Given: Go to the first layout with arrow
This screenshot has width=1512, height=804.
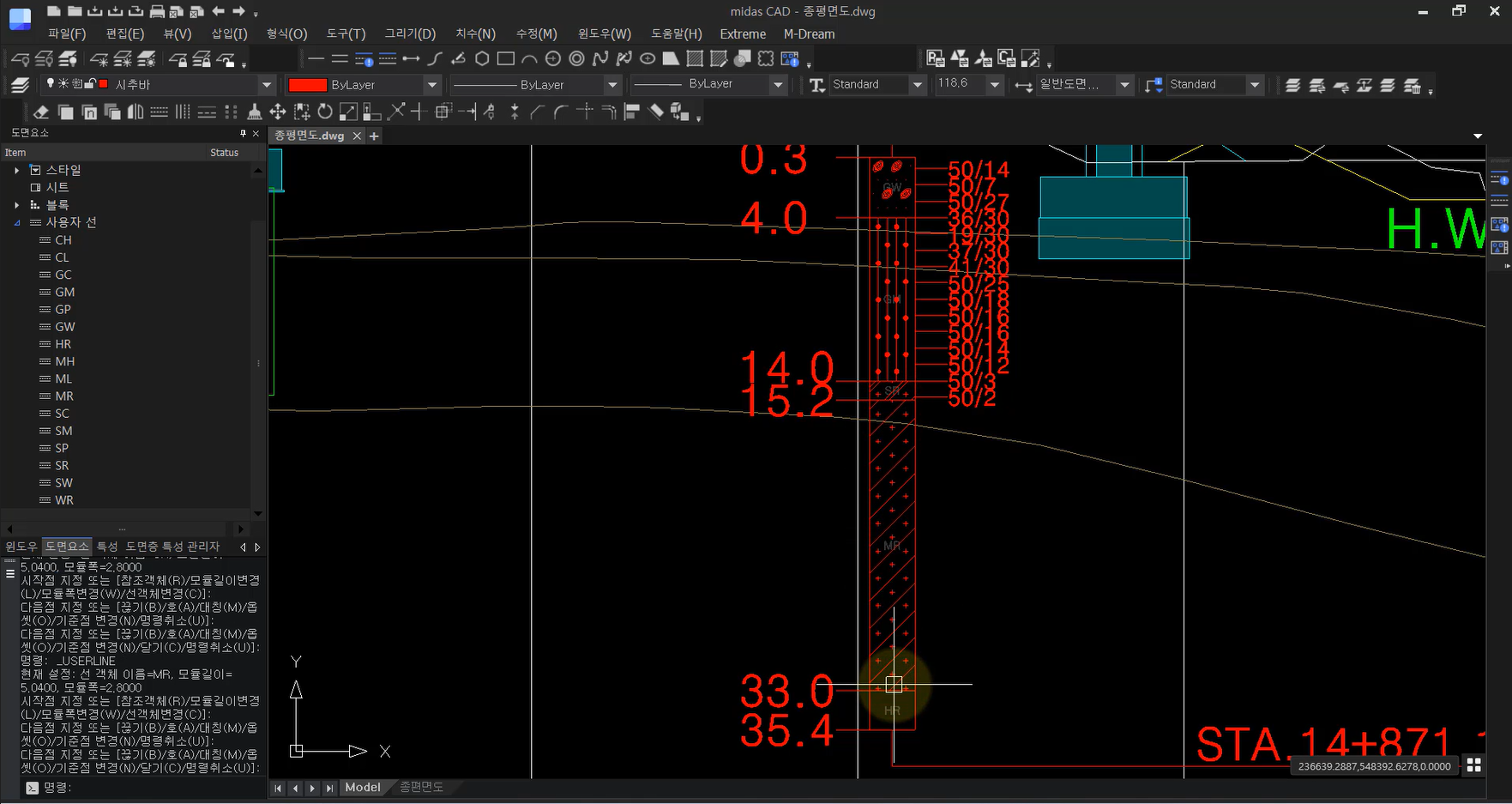Looking at the screenshot, I should (x=278, y=788).
